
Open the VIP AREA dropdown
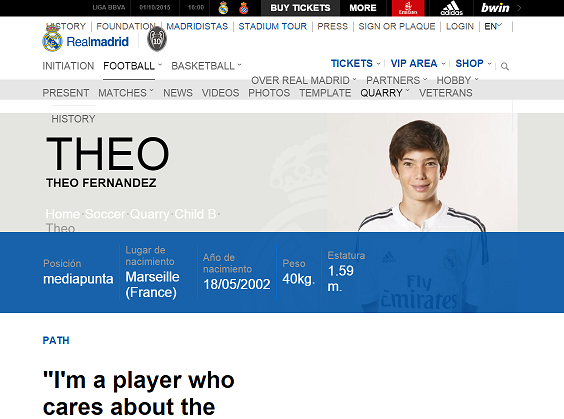[x=418, y=63]
